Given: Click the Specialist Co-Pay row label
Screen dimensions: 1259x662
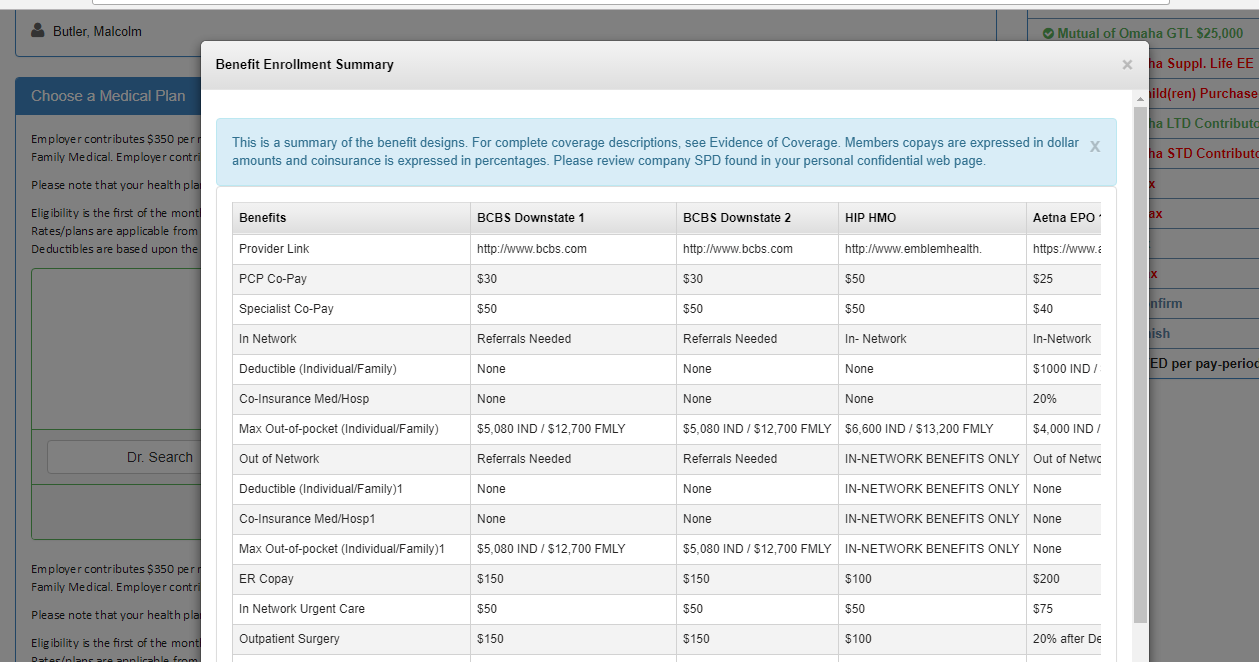Looking at the screenshot, I should (286, 309).
